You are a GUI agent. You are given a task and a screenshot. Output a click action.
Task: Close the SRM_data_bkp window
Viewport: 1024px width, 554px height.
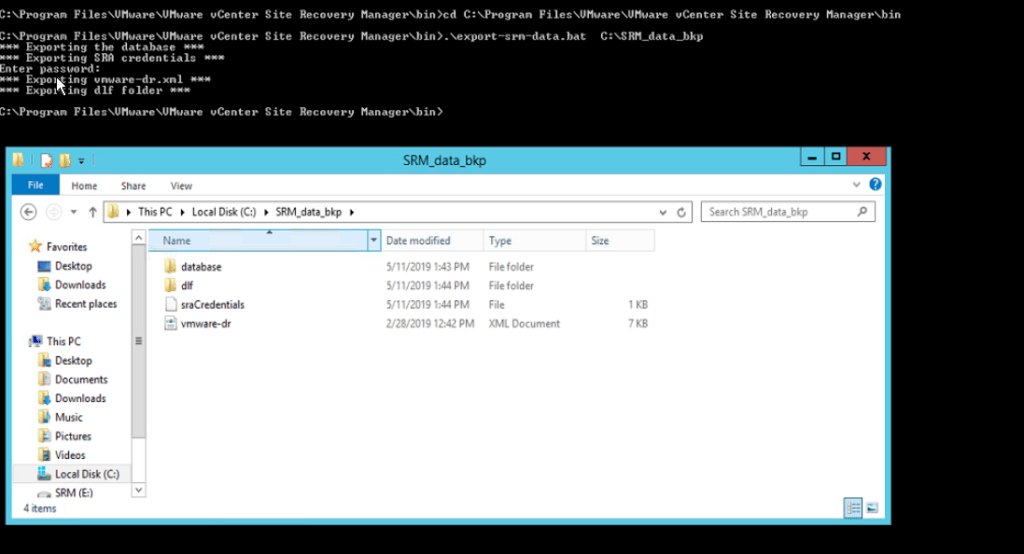867,157
